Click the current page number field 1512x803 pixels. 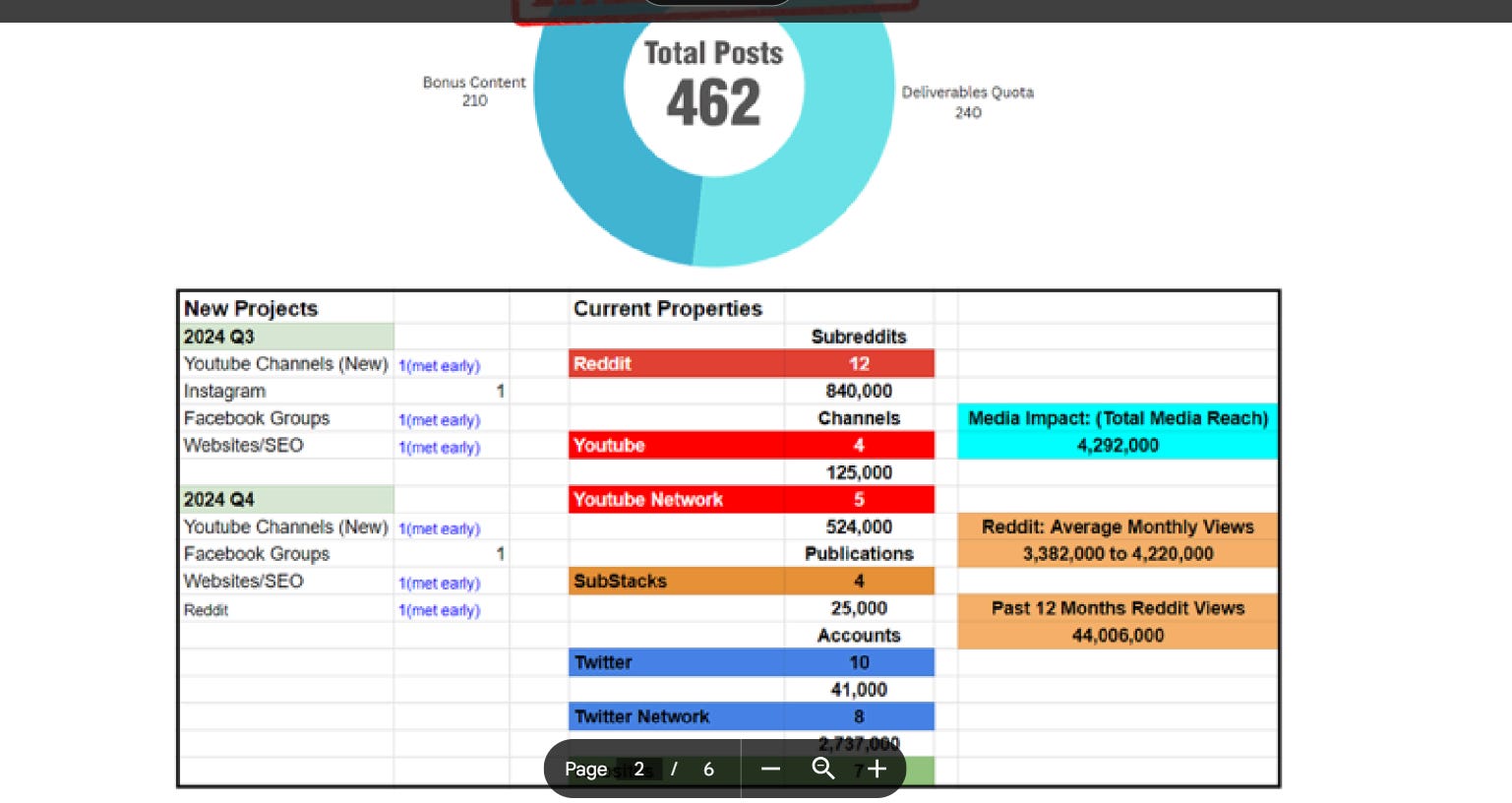coord(638,769)
